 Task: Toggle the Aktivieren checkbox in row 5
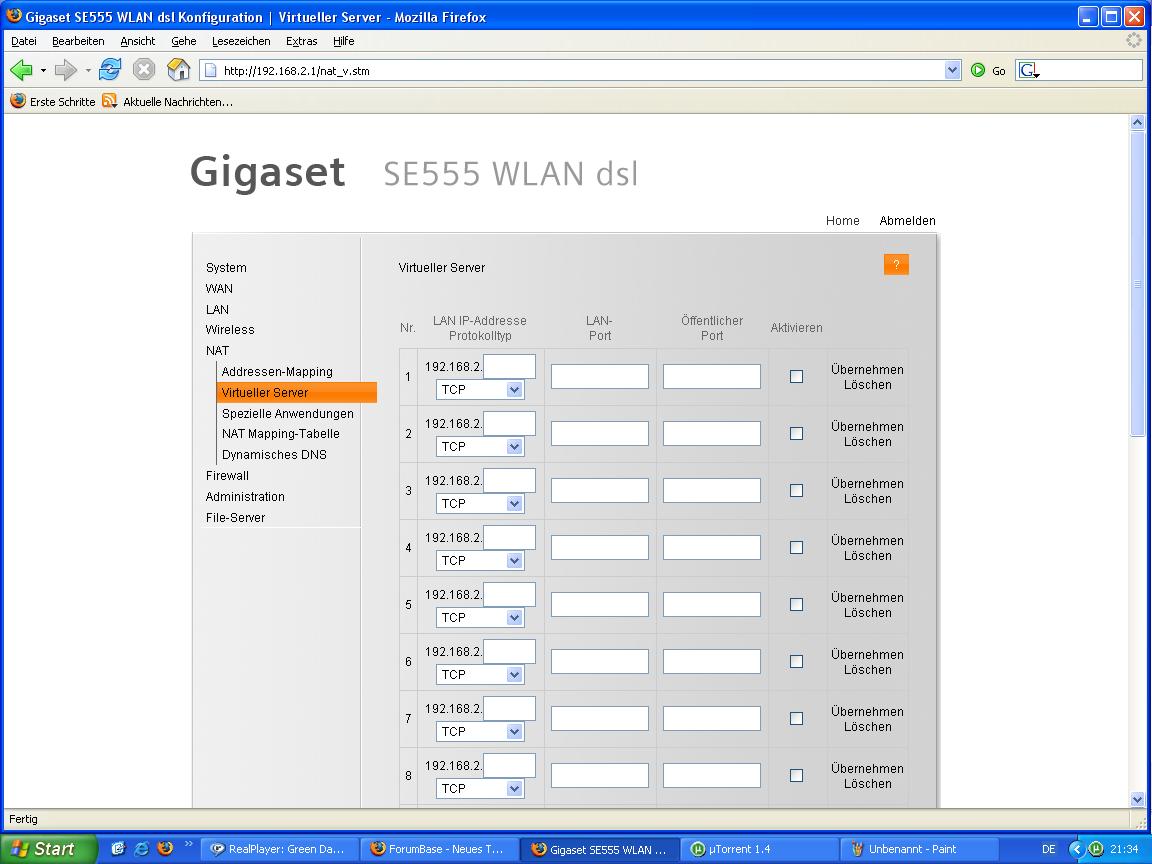(796, 604)
